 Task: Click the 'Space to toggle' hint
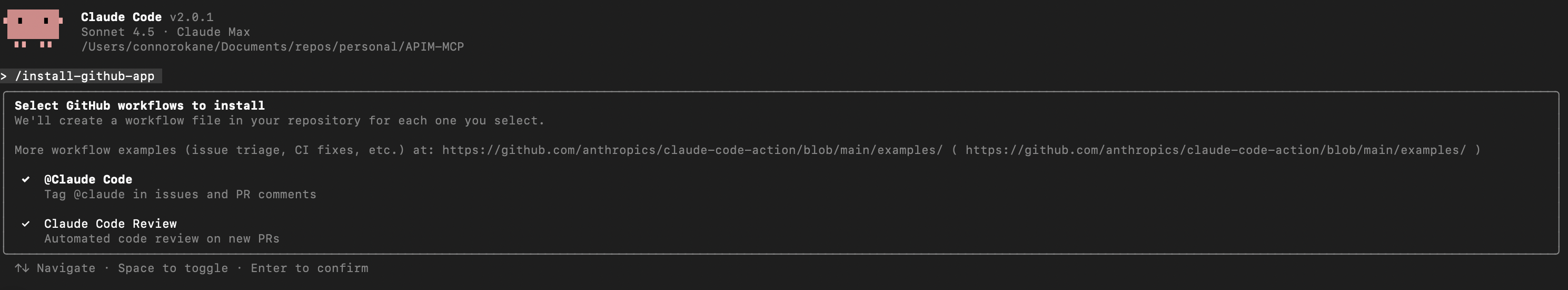click(173, 268)
